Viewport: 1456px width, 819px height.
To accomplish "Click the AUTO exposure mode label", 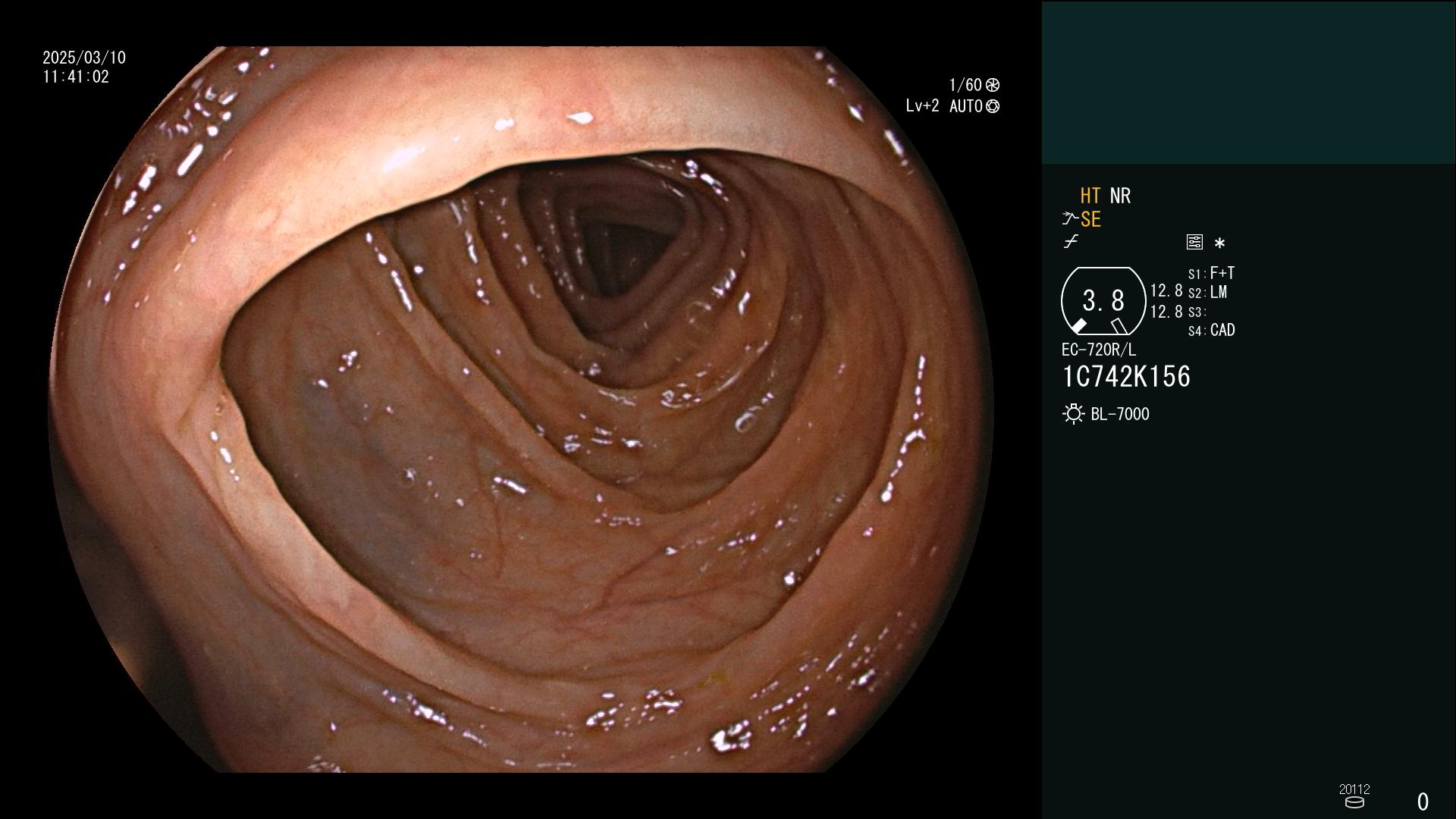I will coord(965,106).
